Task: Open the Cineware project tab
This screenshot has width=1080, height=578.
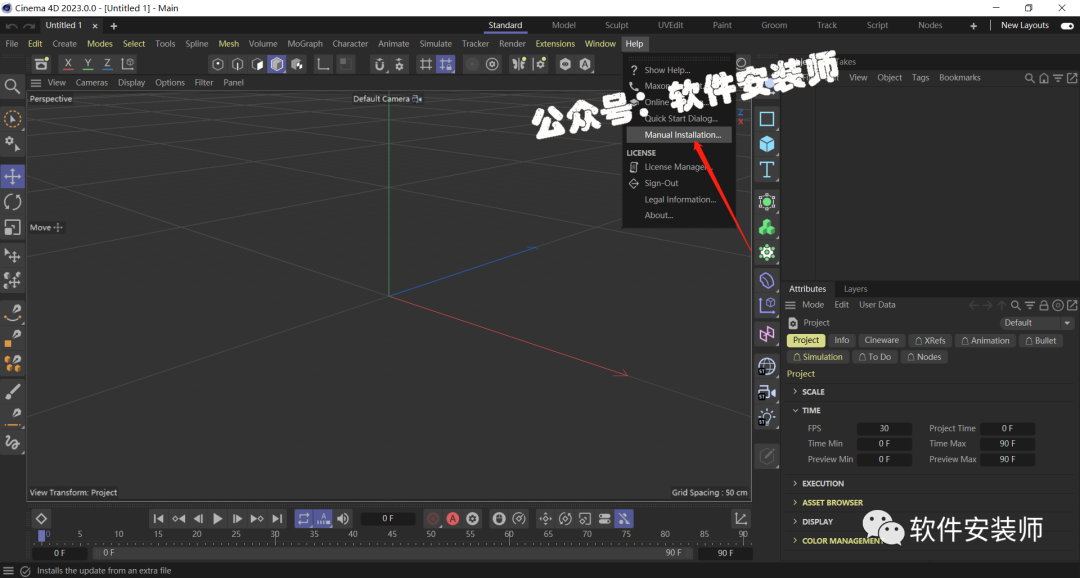Action: 882,340
